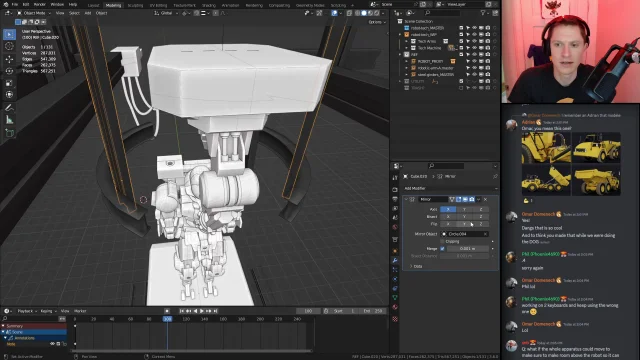Select the Cursor tool in the toolbar
The height and width of the screenshot is (360, 640).
[x=9, y=47]
